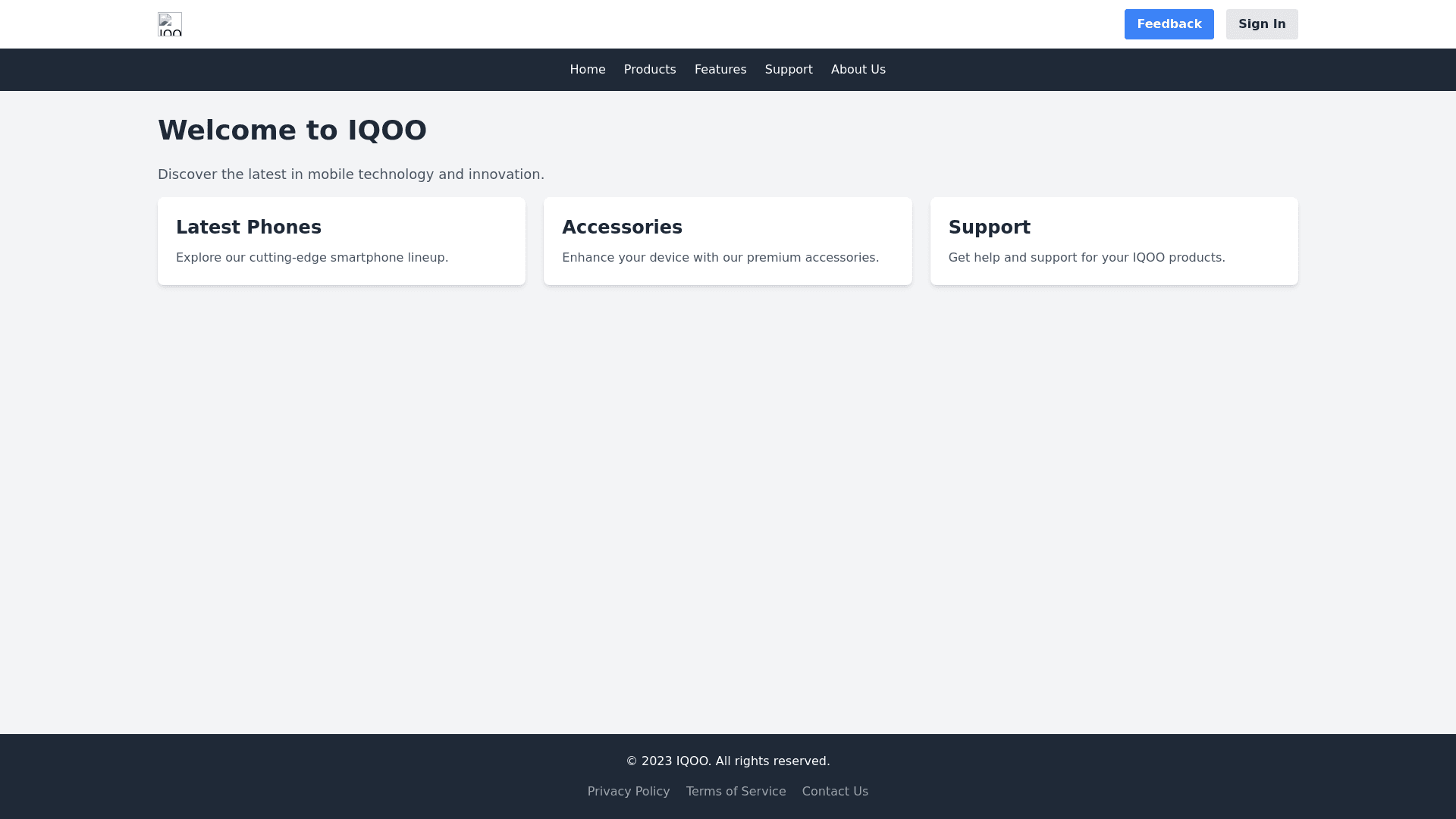Screen dimensions: 1456x819
Task: Click the Support card heading
Action: coord(989,227)
